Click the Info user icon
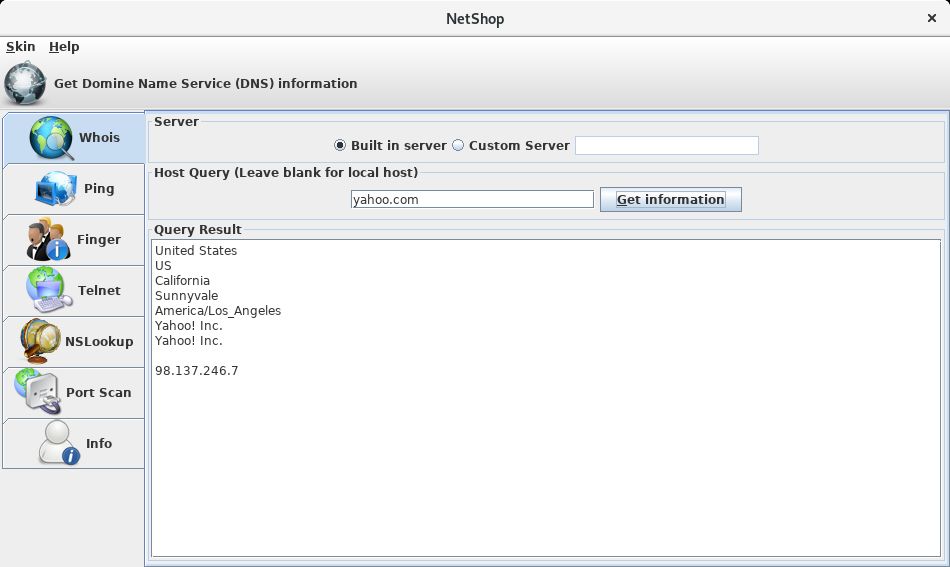Viewport: 950px width, 567px height. click(x=59, y=443)
